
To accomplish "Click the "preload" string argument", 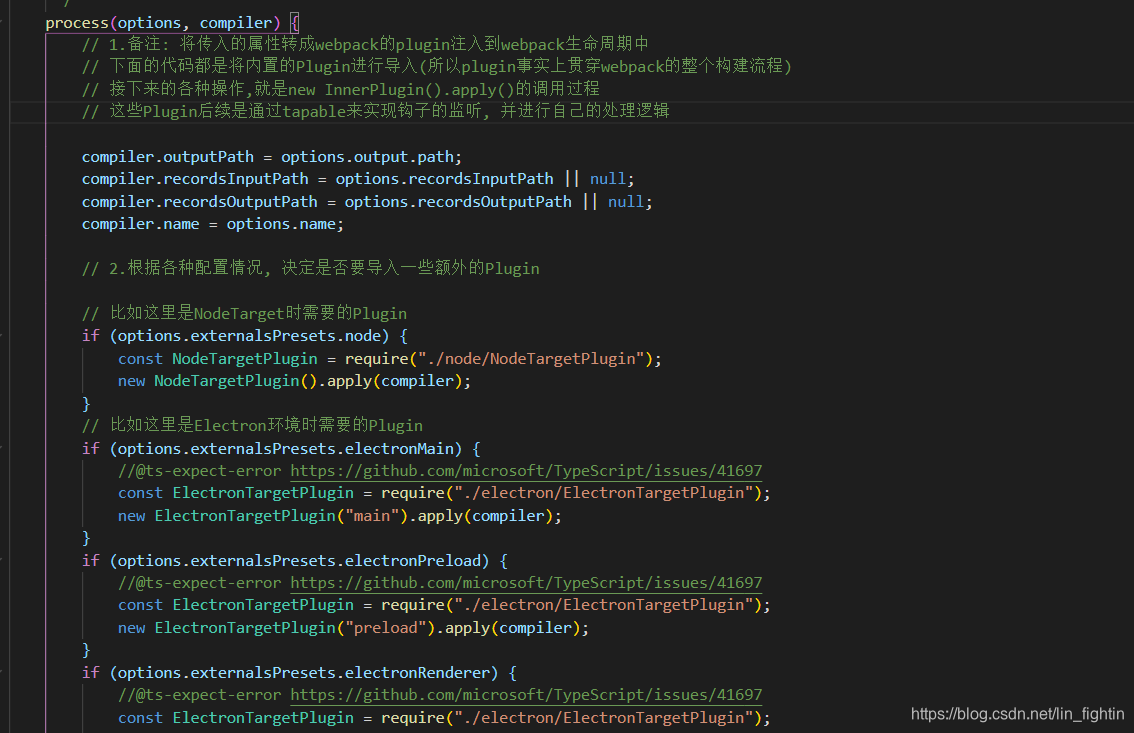I will click(x=386, y=627).
